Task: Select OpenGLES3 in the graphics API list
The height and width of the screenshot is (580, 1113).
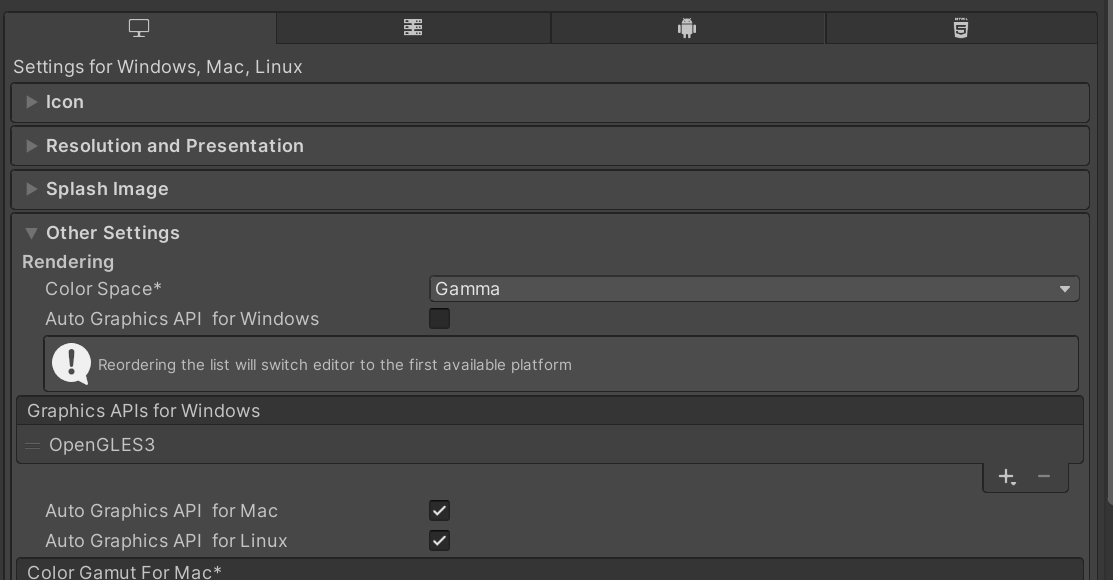Action: [550, 445]
